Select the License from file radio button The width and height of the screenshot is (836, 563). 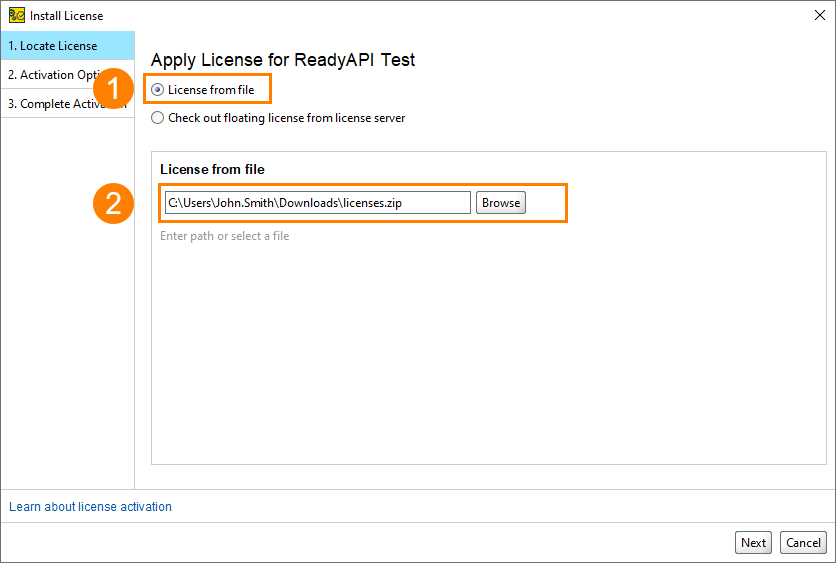pyautogui.click(x=157, y=90)
